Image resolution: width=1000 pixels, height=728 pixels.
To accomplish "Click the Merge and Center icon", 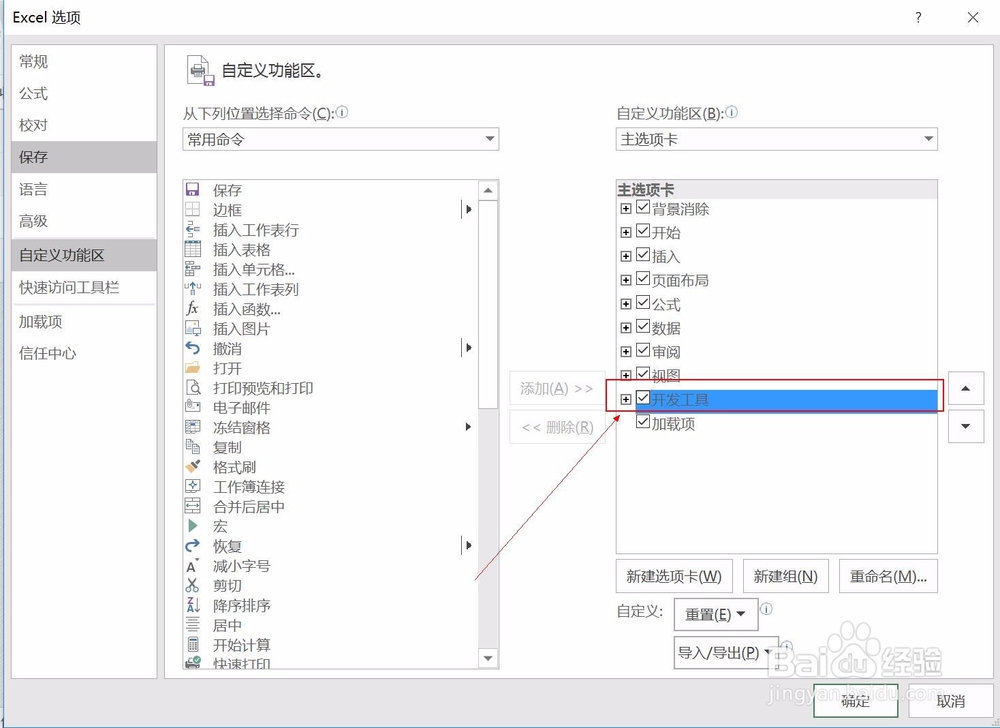I will 193,506.
